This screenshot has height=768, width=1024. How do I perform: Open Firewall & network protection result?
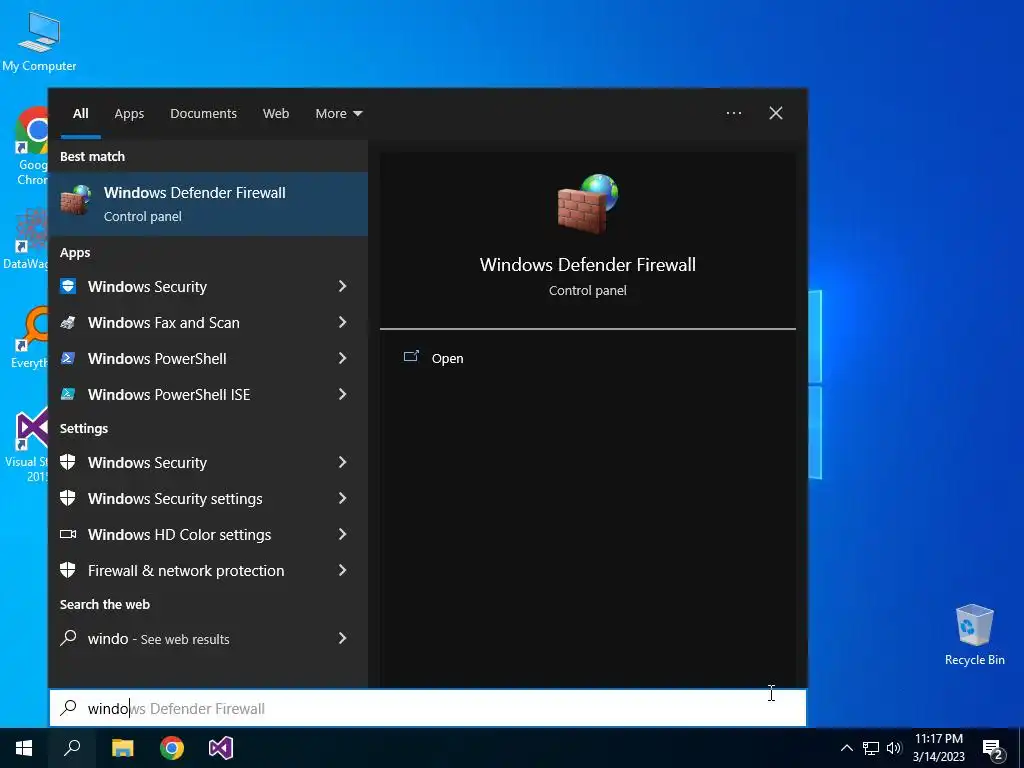(x=208, y=570)
